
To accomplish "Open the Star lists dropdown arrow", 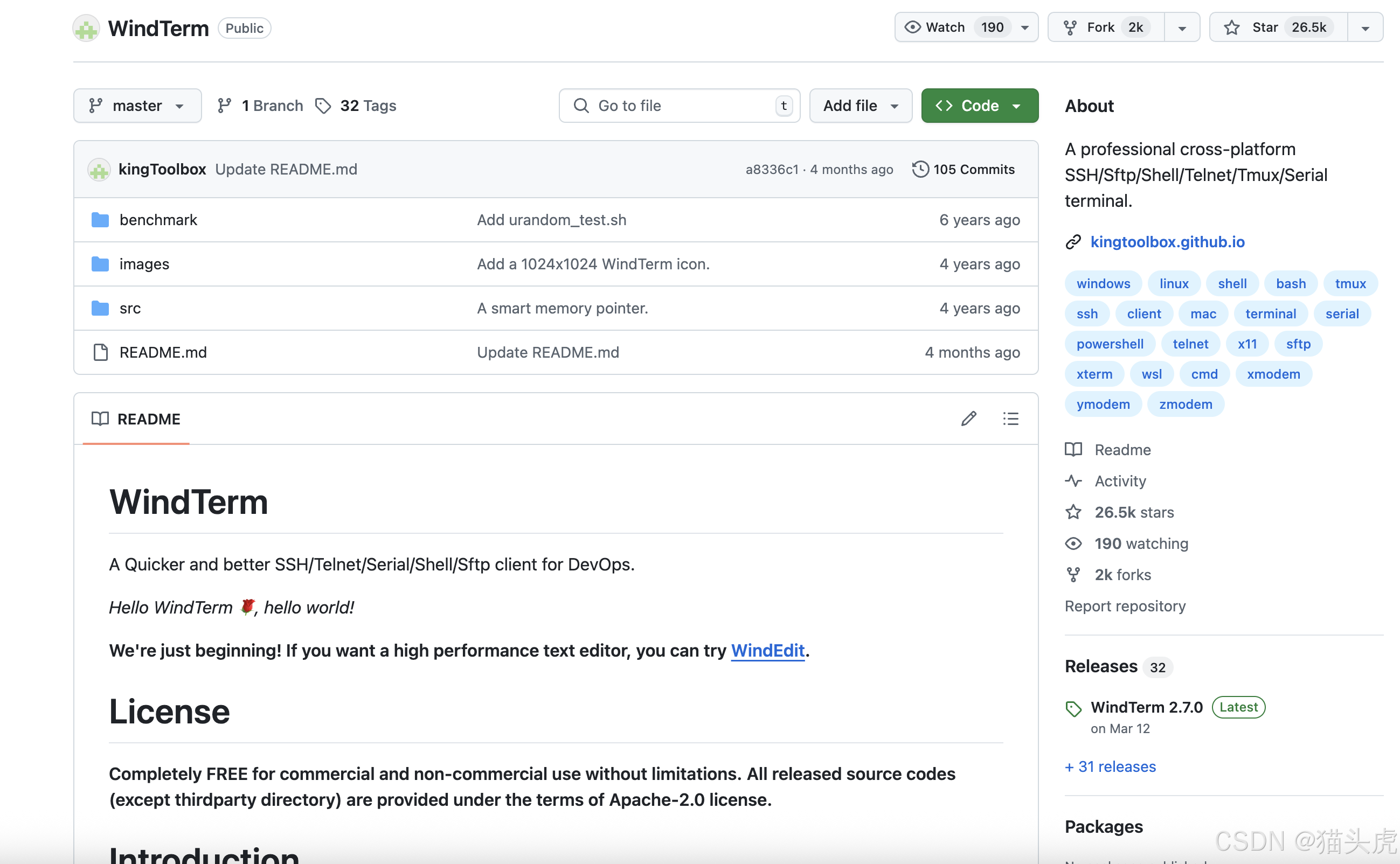I will [1365, 27].
